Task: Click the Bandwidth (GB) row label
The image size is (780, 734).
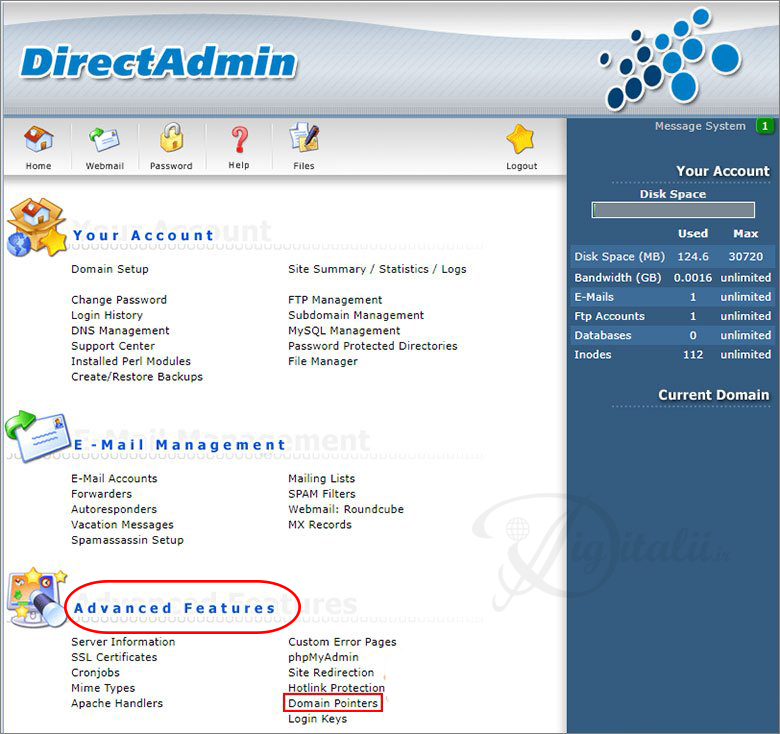Action: click(618, 277)
